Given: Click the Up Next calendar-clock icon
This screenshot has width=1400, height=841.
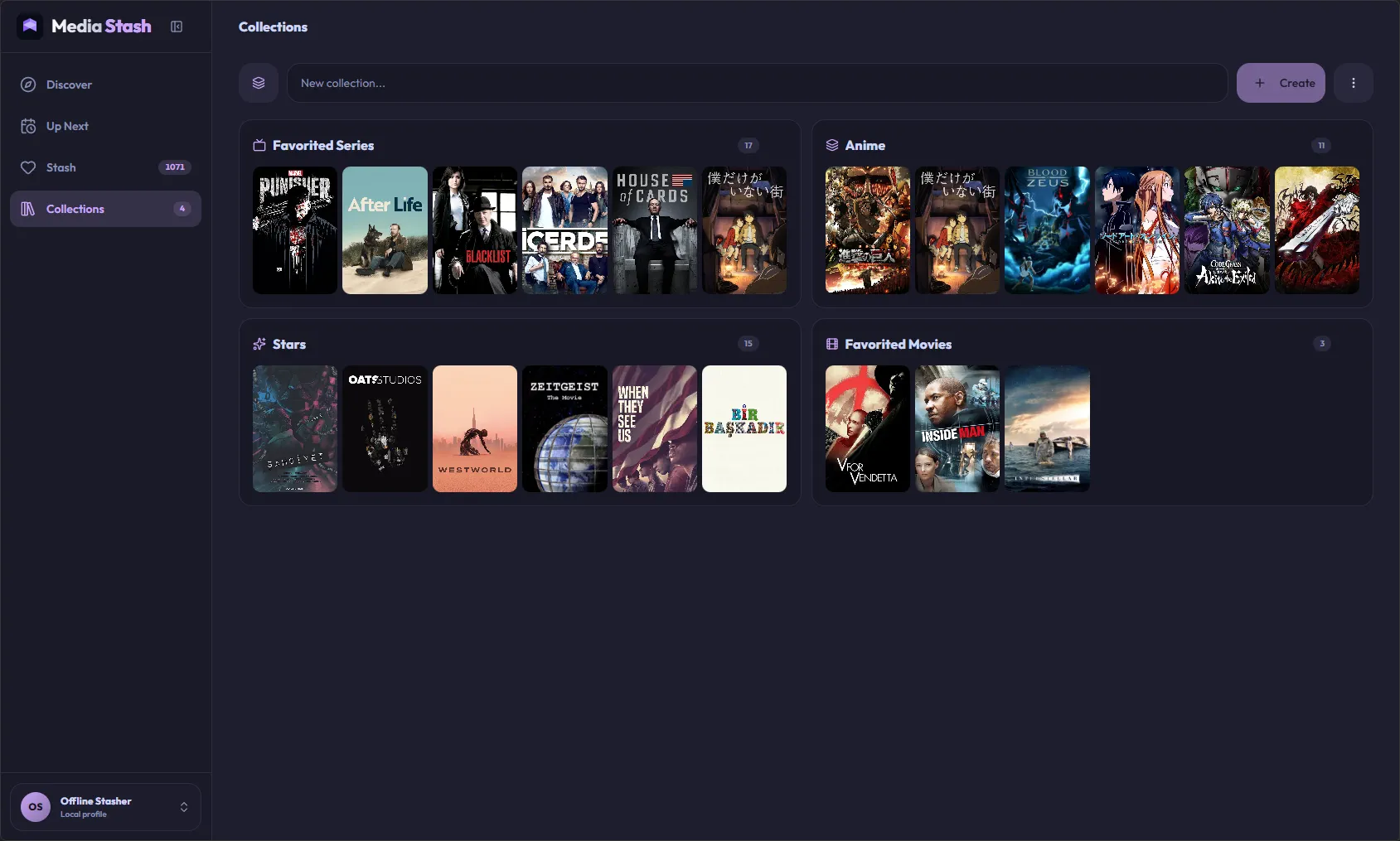Looking at the screenshot, I should pos(28,126).
